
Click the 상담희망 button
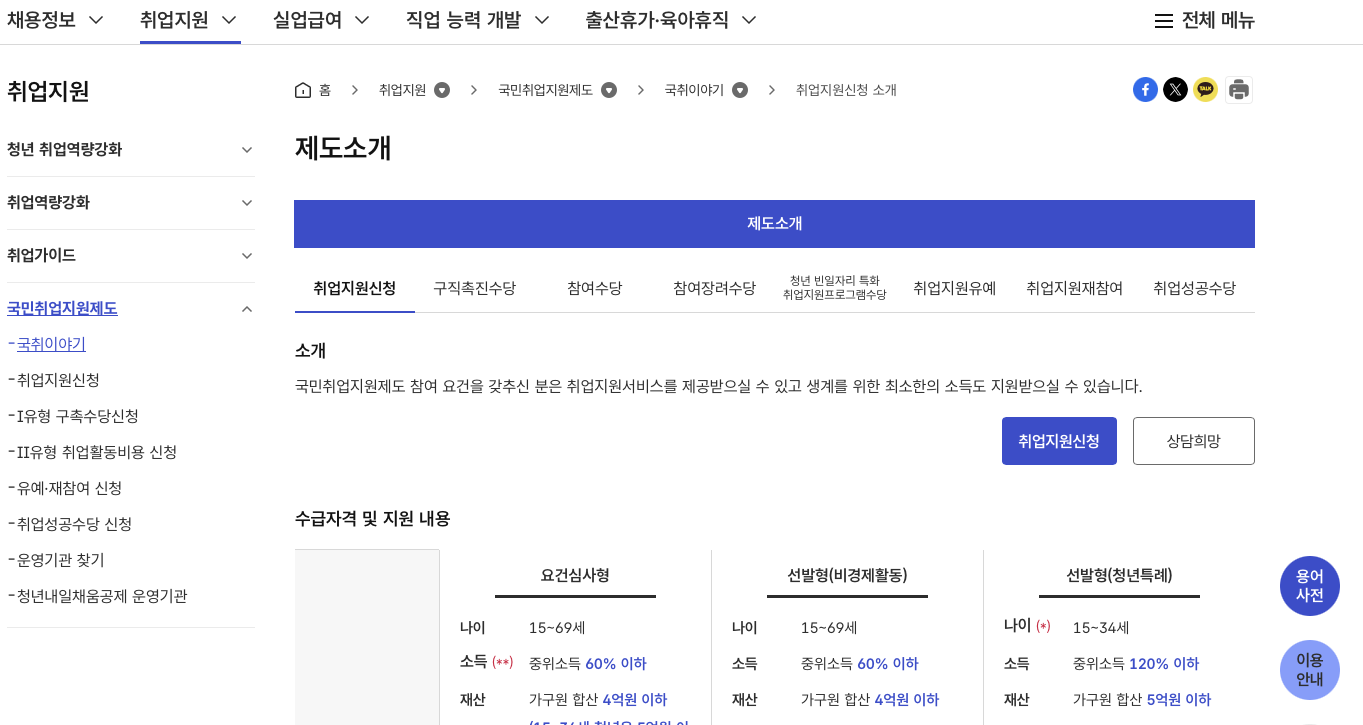click(x=1193, y=441)
